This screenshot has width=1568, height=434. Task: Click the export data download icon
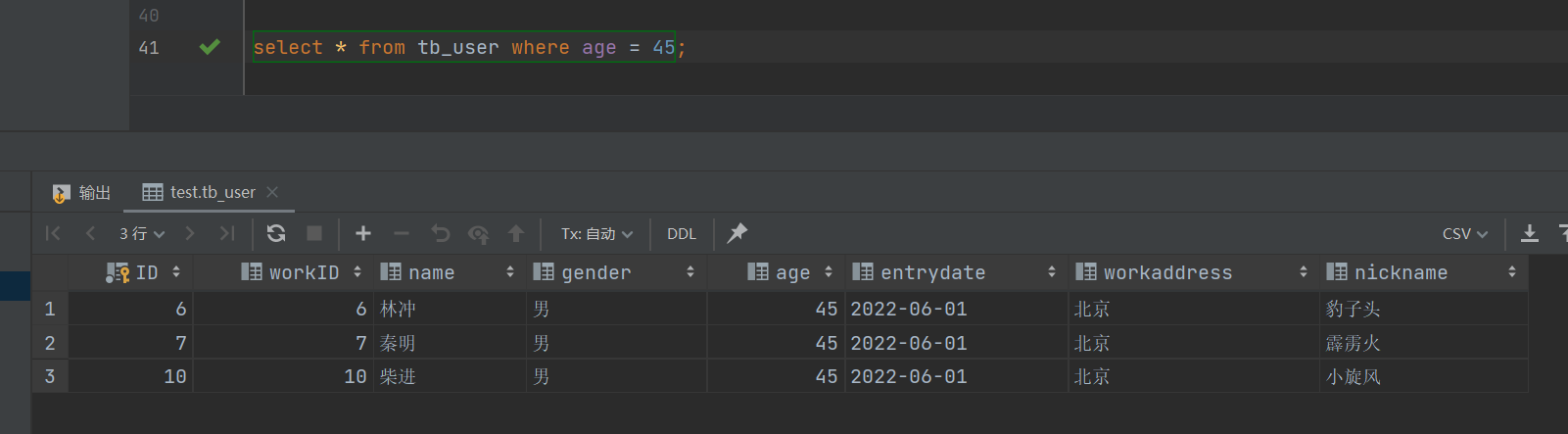coord(1529,233)
